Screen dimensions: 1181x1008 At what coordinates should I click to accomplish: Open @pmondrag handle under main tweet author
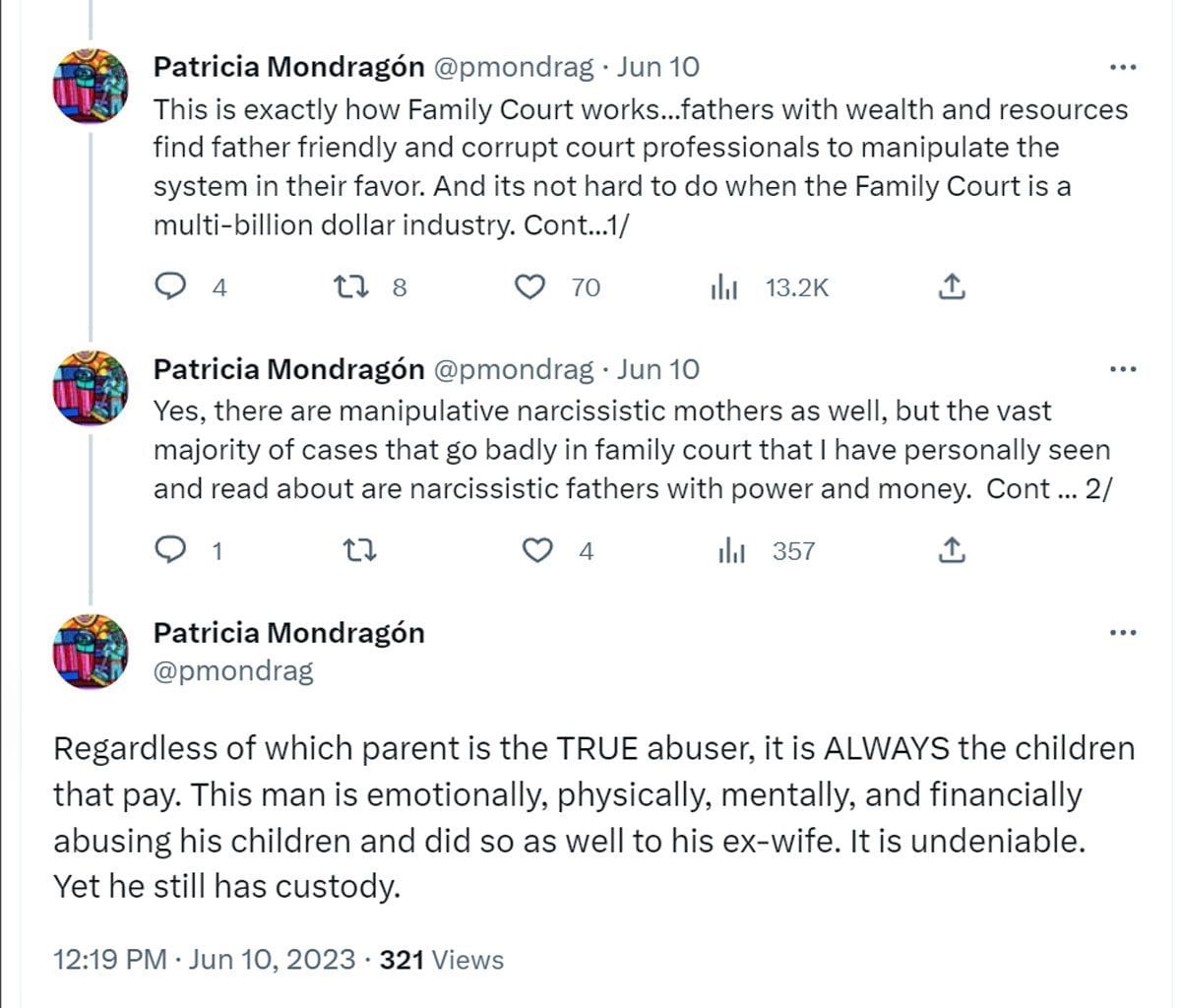pyautogui.click(x=233, y=671)
